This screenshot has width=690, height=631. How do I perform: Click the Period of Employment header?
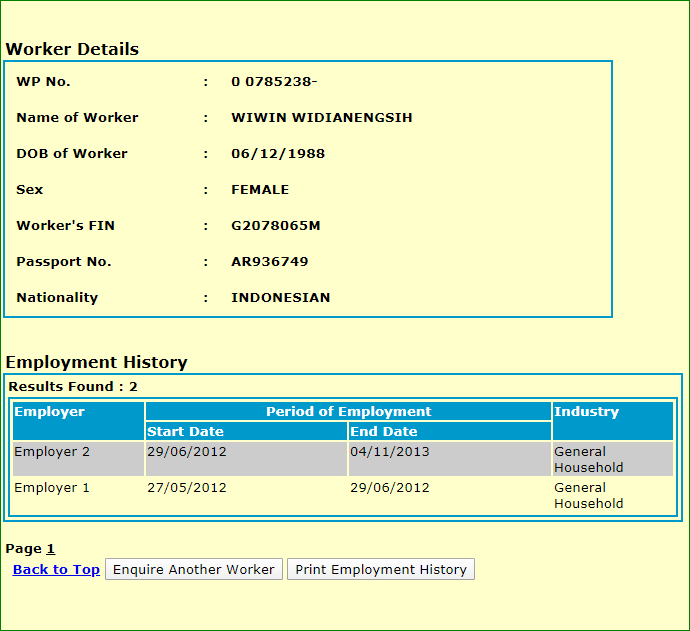[x=348, y=412]
